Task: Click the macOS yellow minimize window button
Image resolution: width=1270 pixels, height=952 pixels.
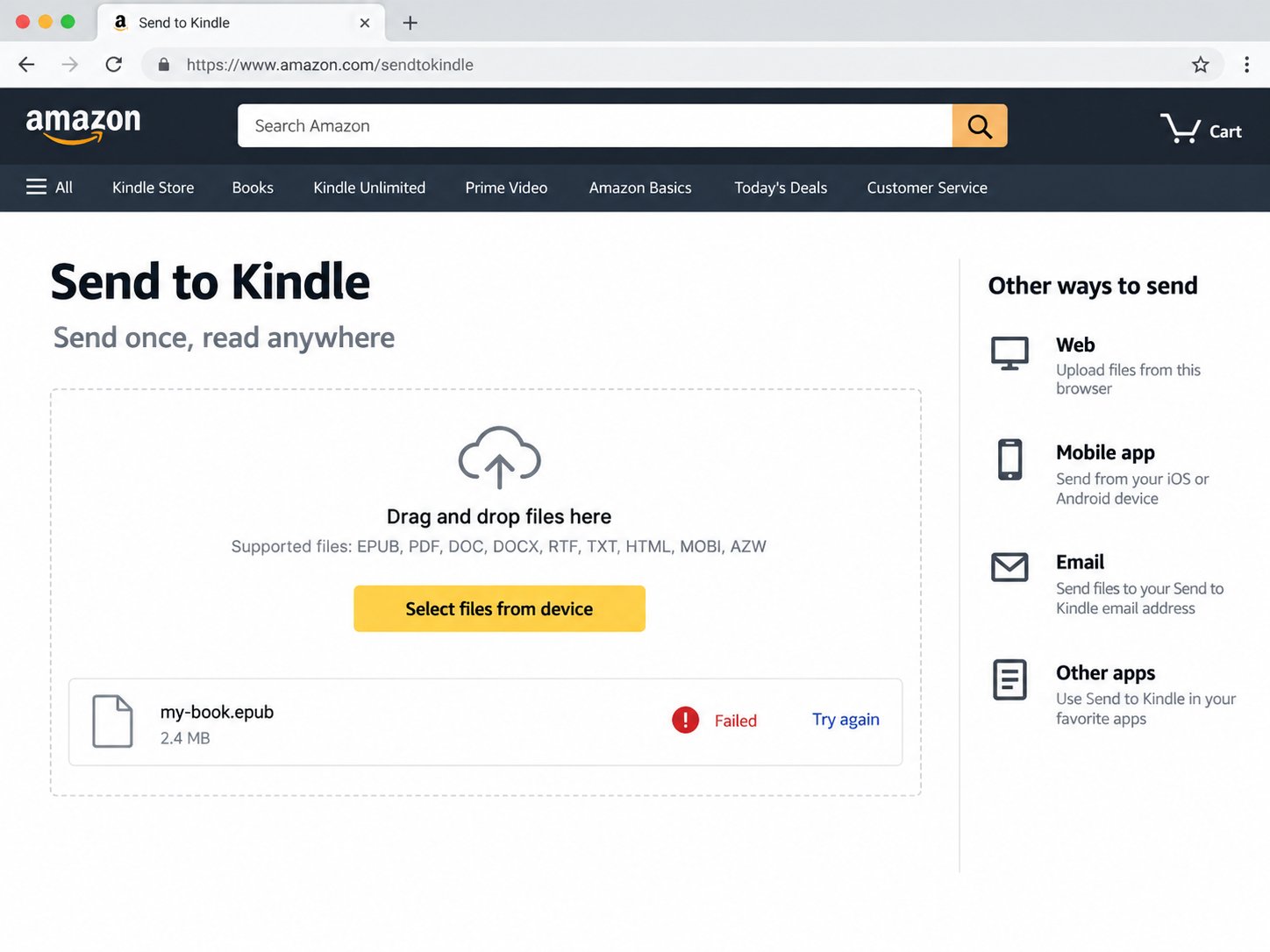Action: pyautogui.click(x=46, y=22)
